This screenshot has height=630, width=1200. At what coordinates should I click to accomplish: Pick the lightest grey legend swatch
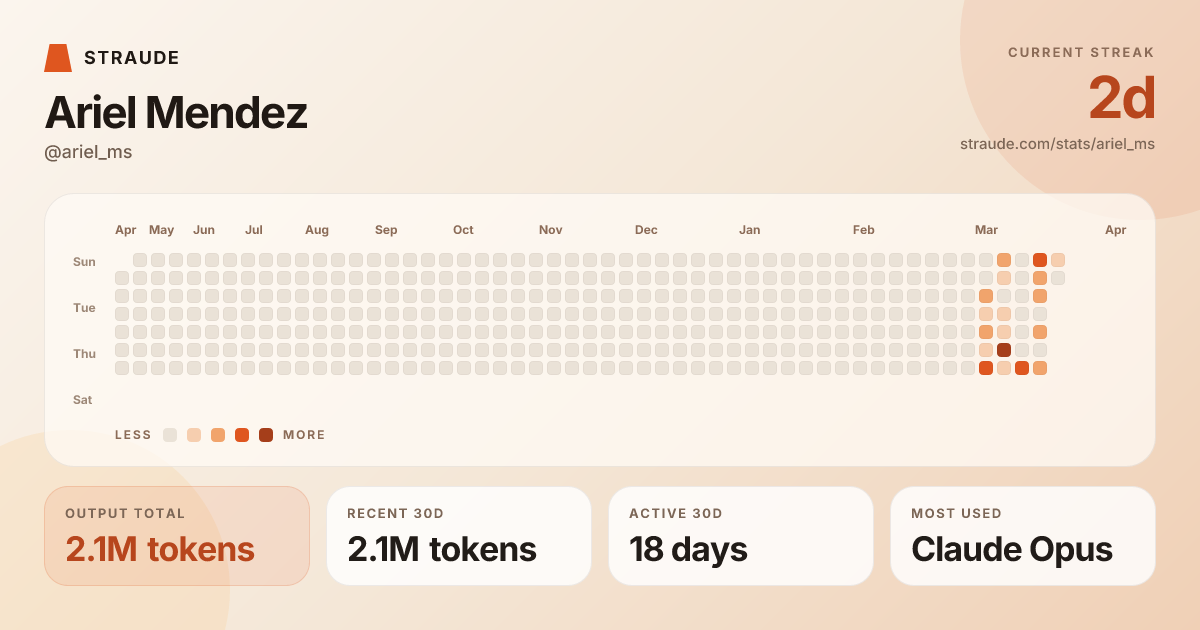(x=170, y=435)
